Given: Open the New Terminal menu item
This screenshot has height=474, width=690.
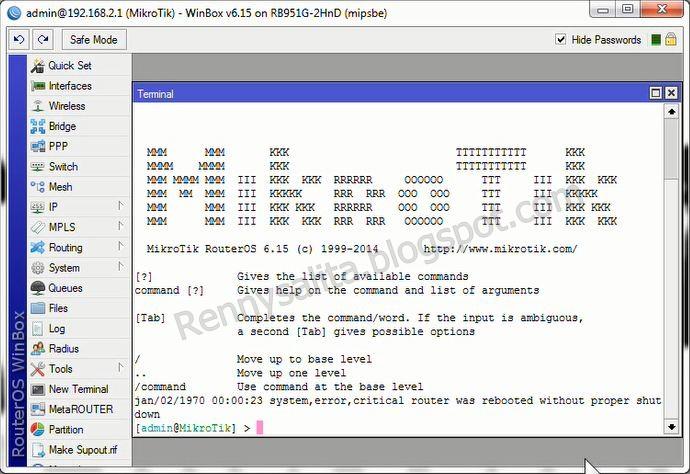Looking at the screenshot, I should pos(79,389).
